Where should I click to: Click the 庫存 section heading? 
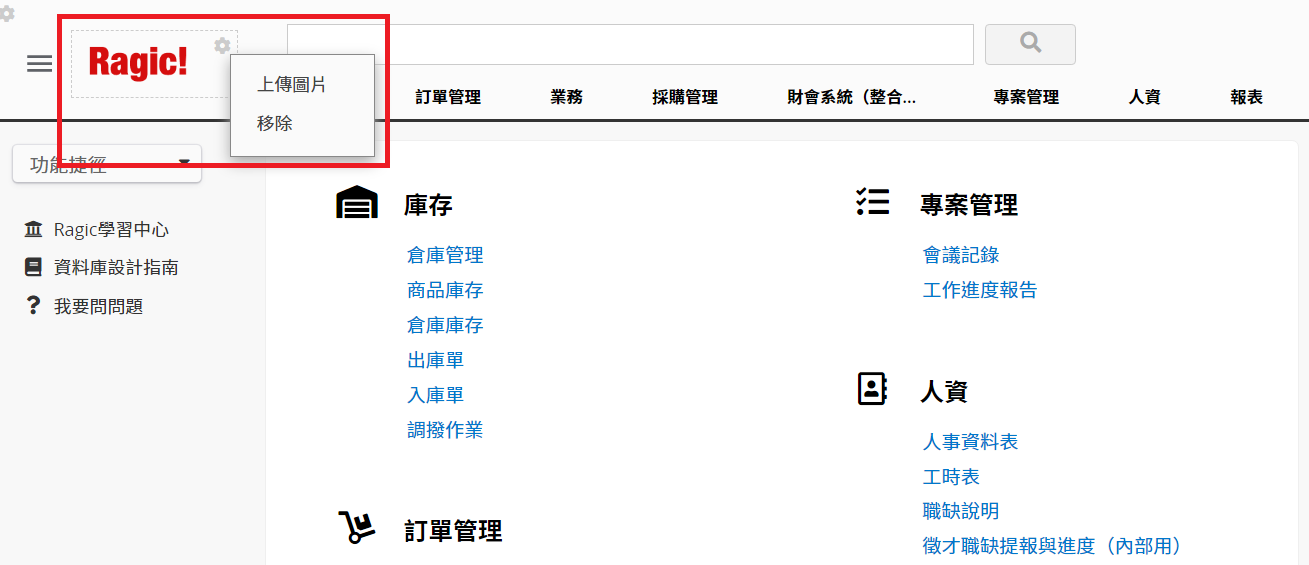(x=428, y=205)
